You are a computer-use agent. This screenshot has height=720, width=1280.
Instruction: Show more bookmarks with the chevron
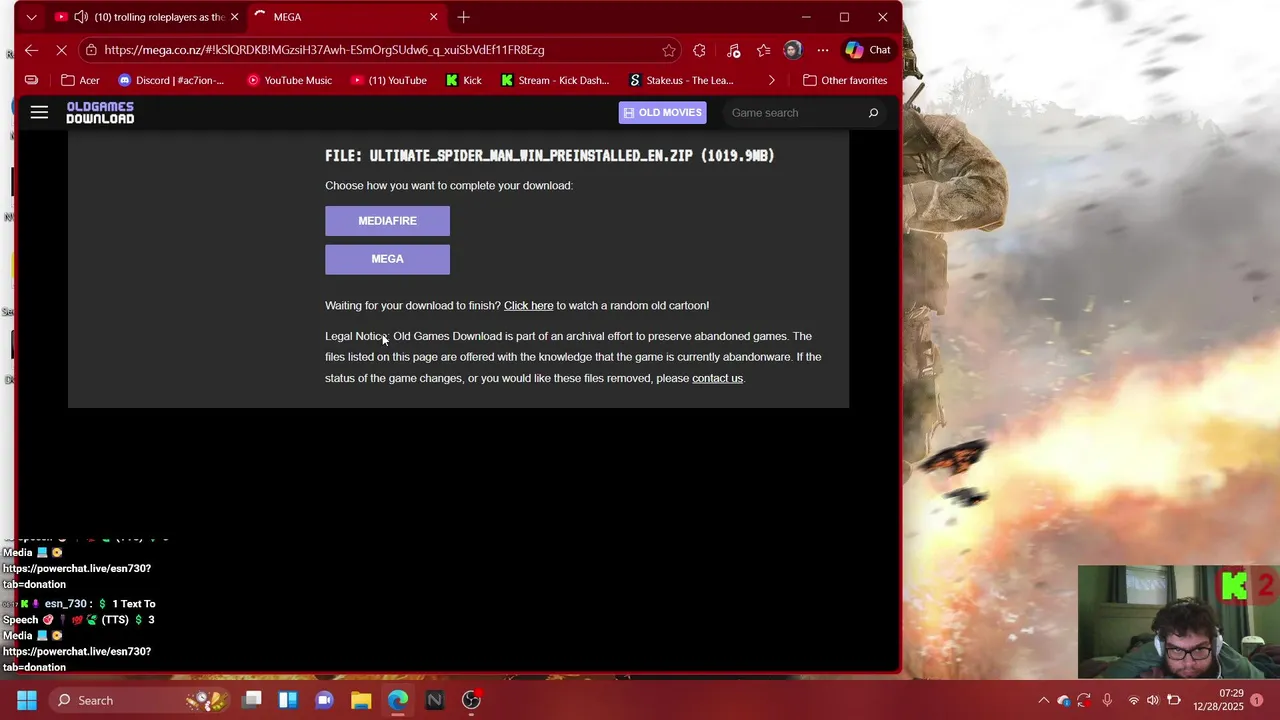click(x=771, y=80)
